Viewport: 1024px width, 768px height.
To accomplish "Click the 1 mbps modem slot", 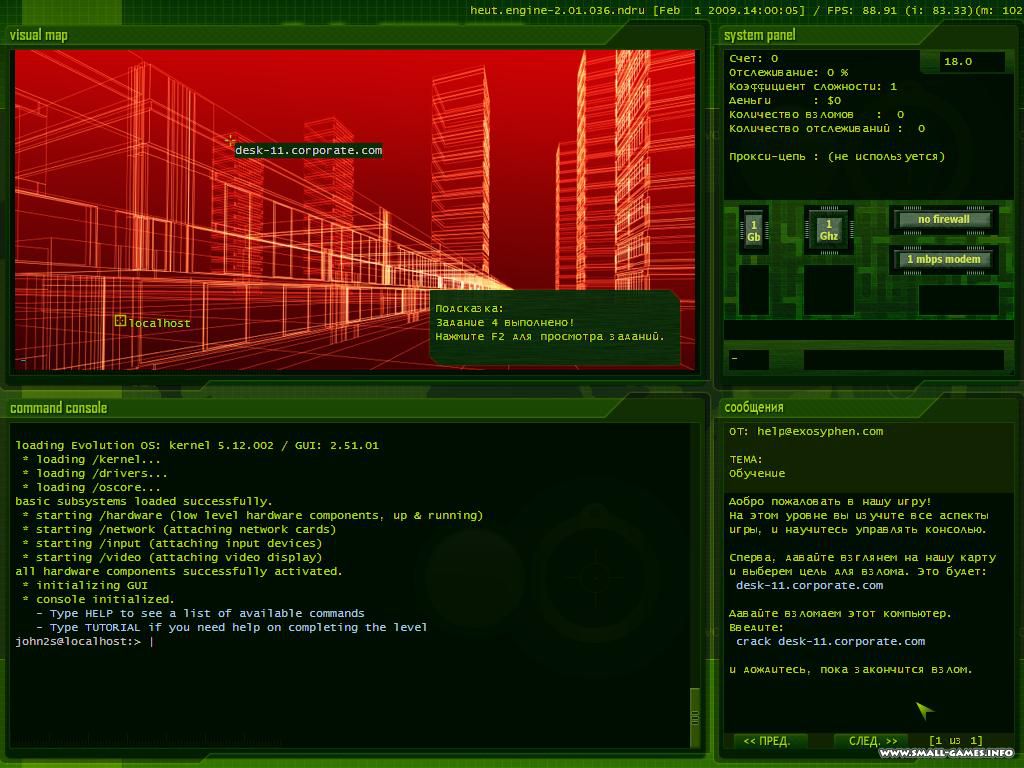I will pyautogui.click(x=943, y=259).
